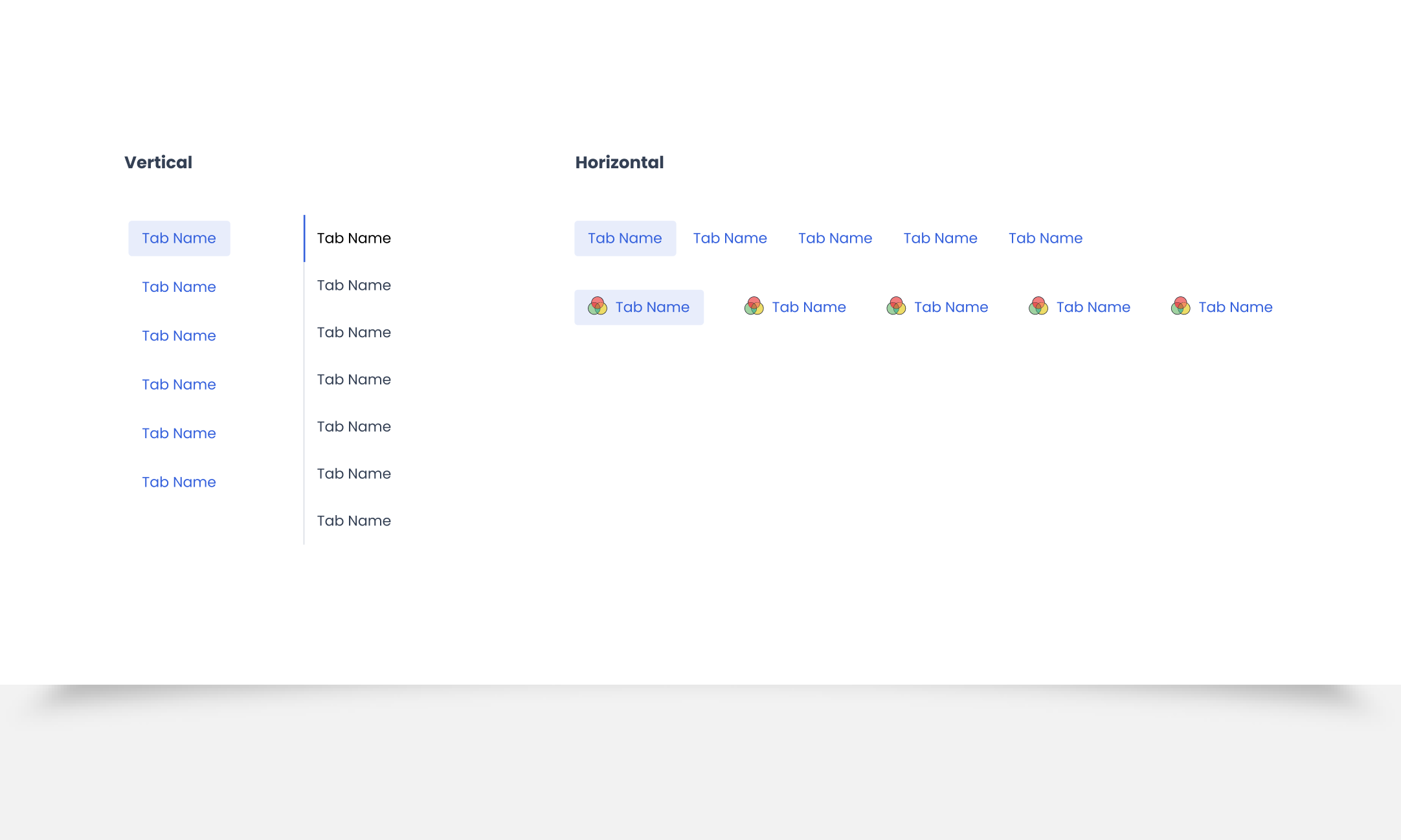Image resolution: width=1401 pixels, height=840 pixels.
Task: Select the last horizontal text-only tab
Action: [x=1045, y=238]
